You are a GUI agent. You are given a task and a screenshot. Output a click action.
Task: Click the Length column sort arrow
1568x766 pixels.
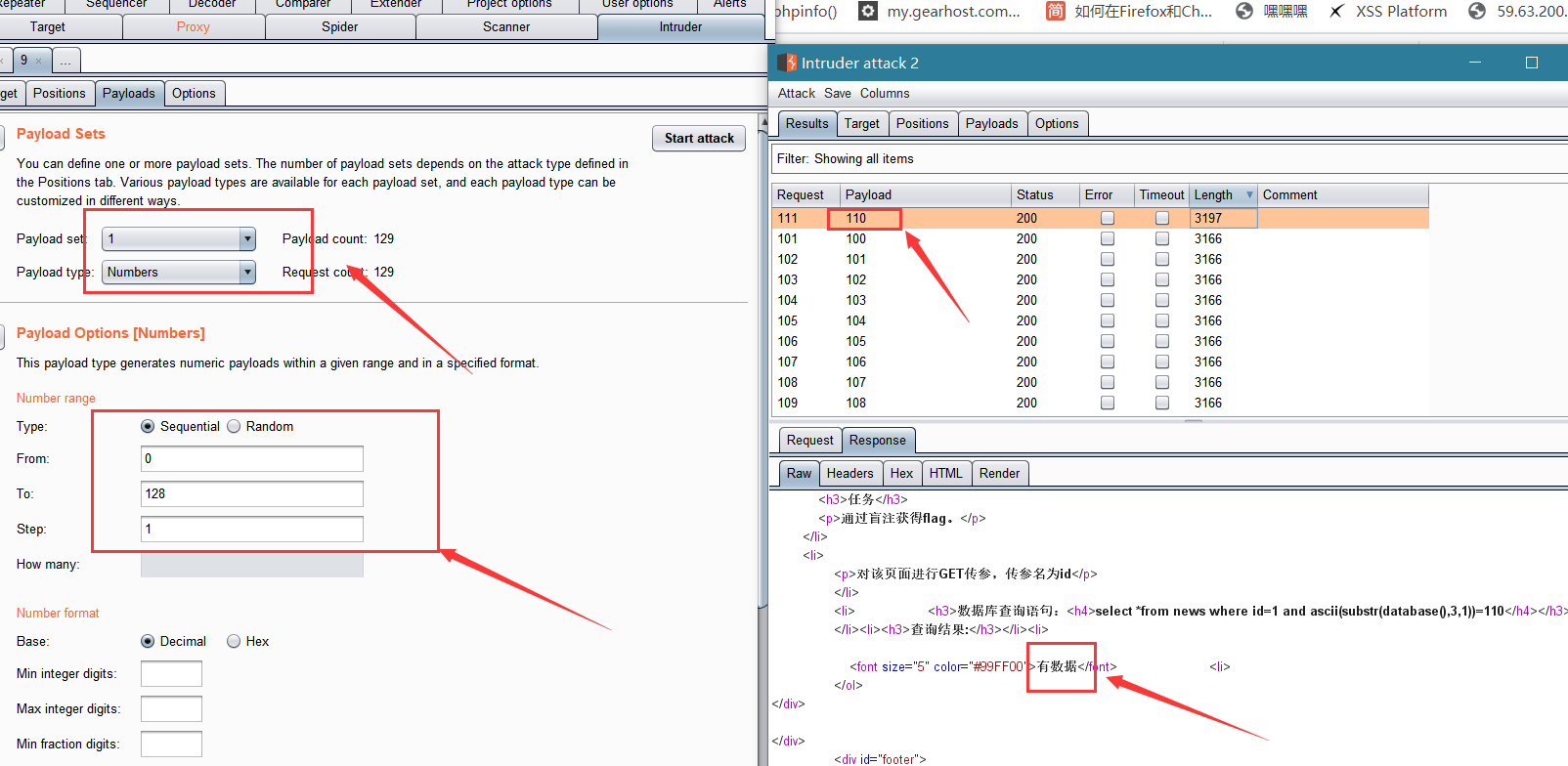(1249, 194)
